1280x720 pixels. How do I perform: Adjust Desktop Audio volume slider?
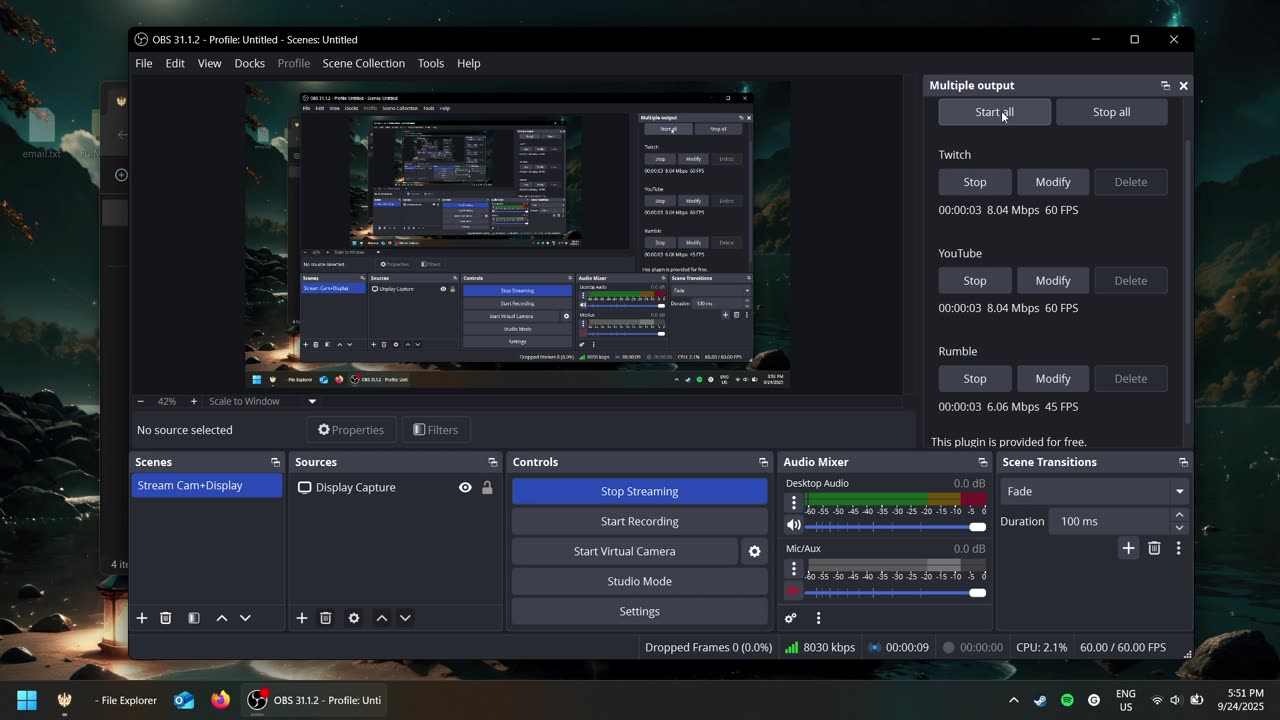(895, 526)
